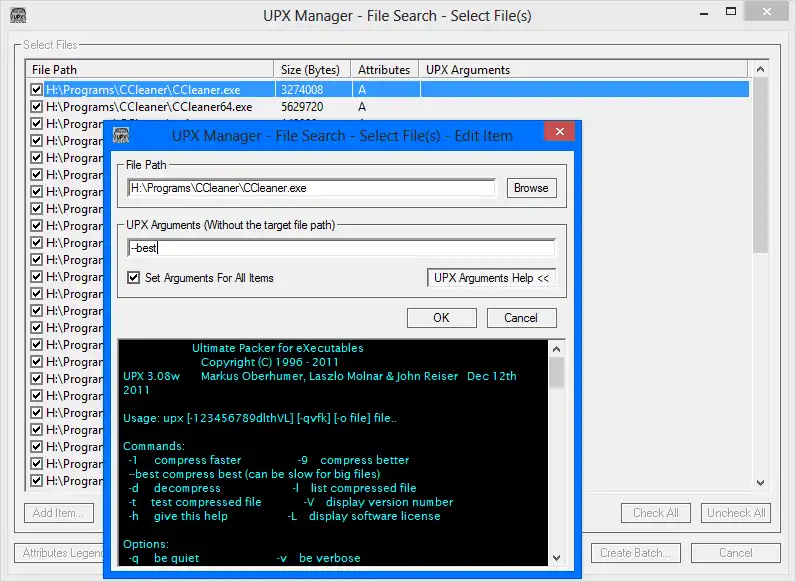Click the Attributes Legend button

60,553
